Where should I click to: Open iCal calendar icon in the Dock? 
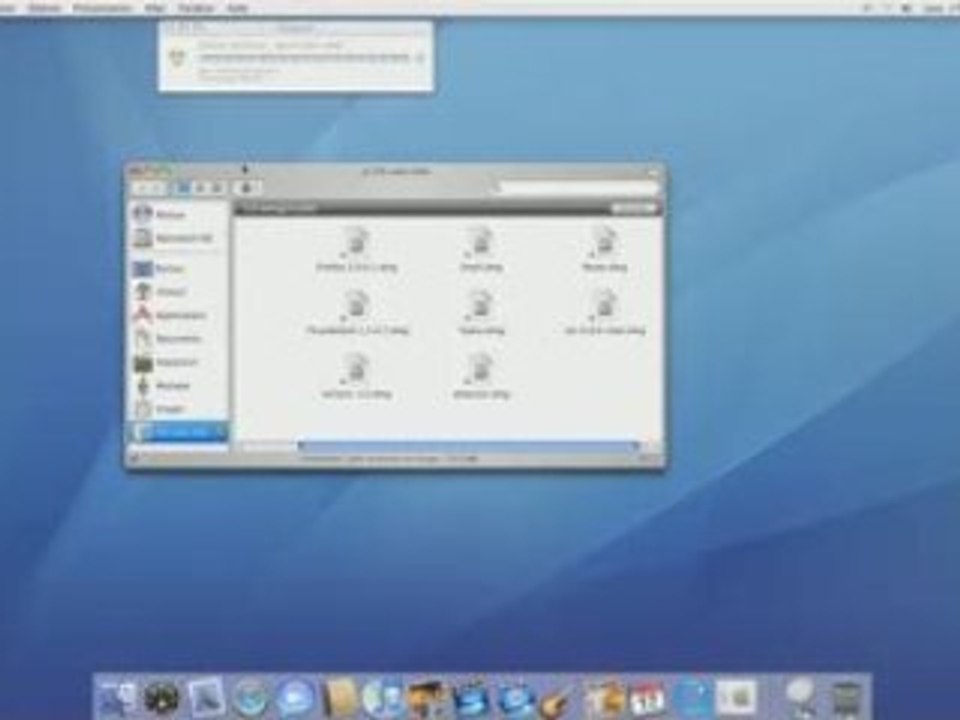[x=648, y=698]
